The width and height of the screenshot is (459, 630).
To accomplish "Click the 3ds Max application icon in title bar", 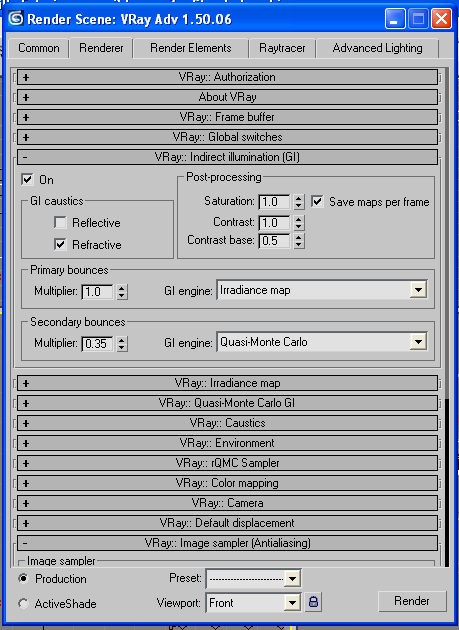I will 16,18.
